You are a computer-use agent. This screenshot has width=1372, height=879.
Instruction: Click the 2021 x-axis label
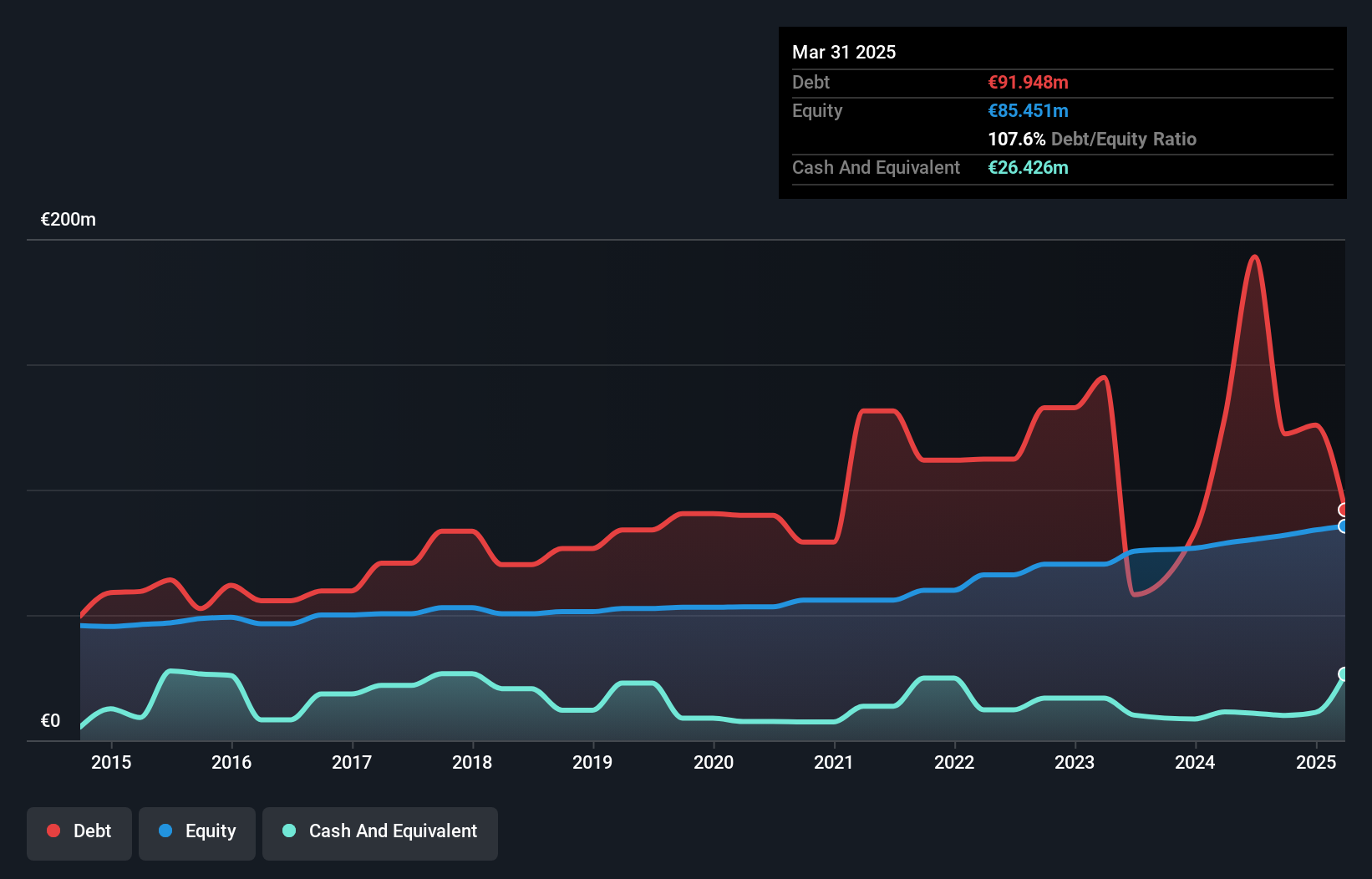coord(834,762)
